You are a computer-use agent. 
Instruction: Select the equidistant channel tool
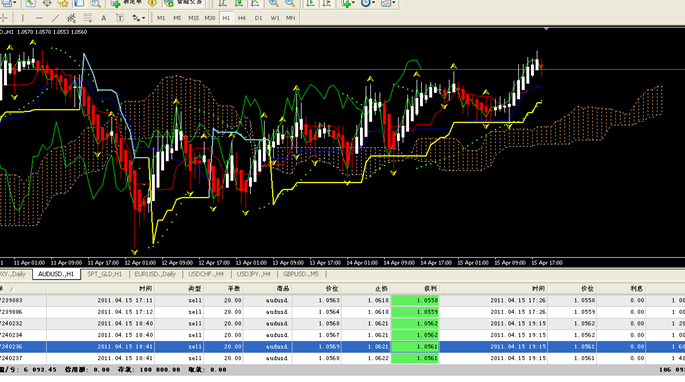pyautogui.click(x=71, y=18)
